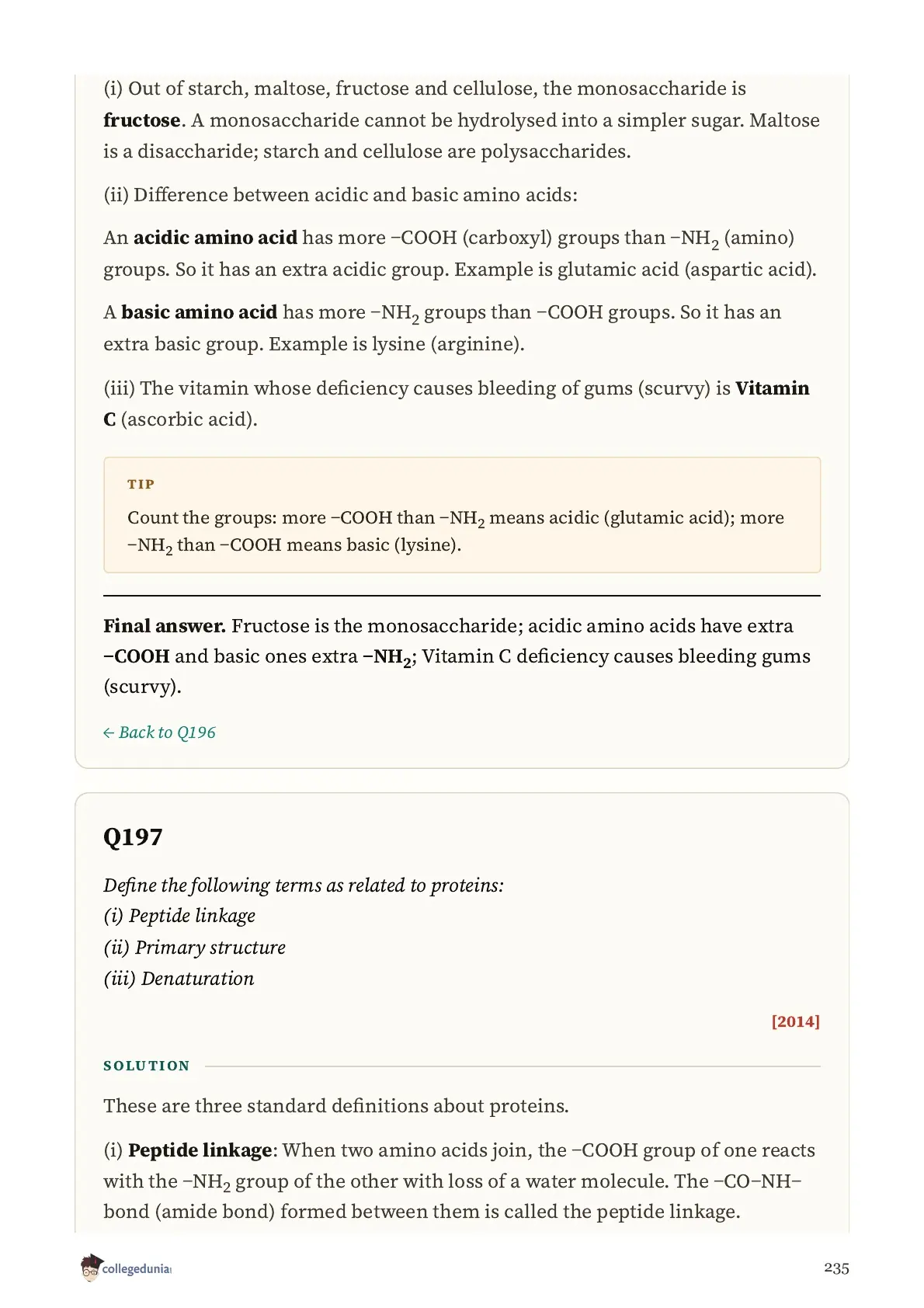The image size is (924, 1308).
Task: Click the bold phrase acidic amino acid
Action: (215, 238)
